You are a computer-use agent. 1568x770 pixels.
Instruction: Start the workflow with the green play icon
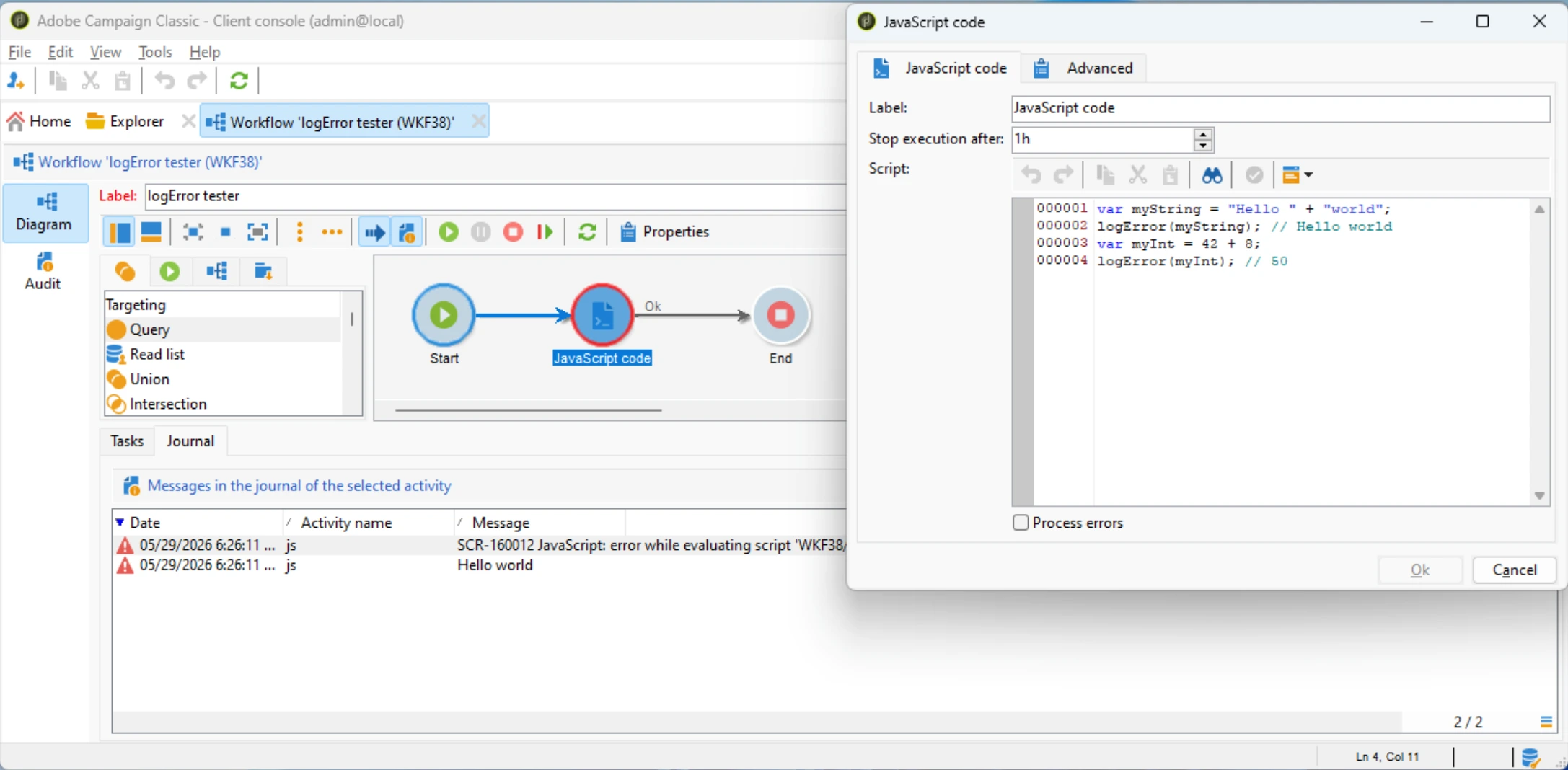tap(448, 232)
